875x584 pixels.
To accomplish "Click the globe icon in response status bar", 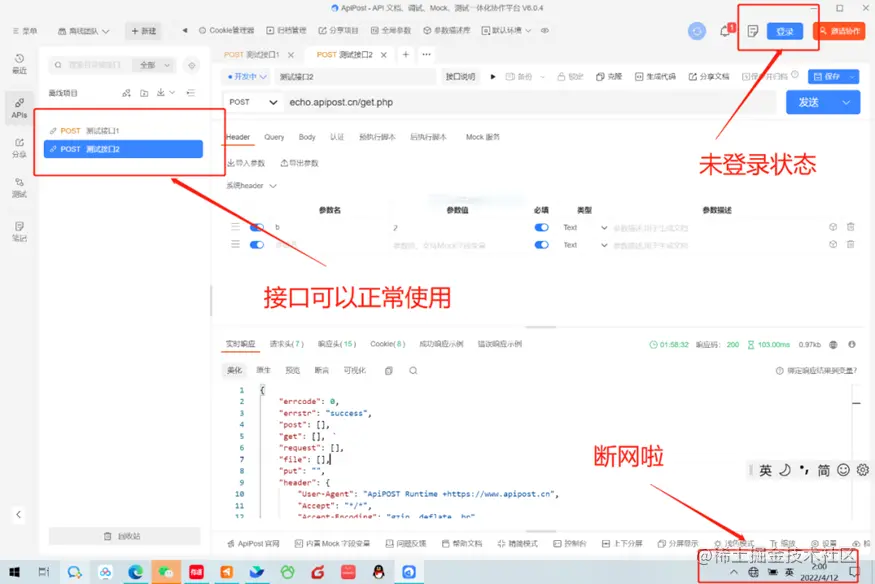I will click(833, 345).
